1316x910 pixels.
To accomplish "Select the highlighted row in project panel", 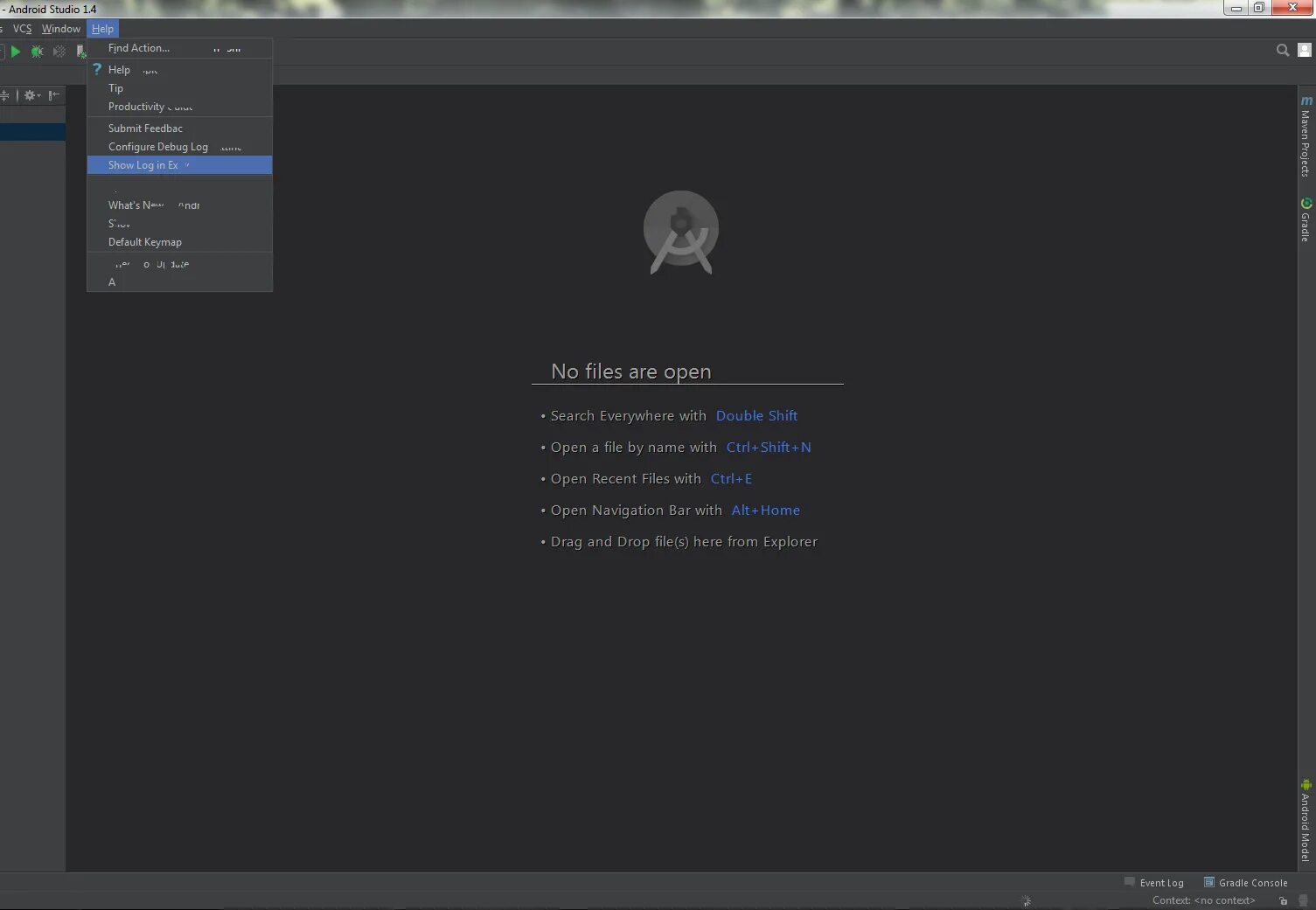I will pos(32,132).
